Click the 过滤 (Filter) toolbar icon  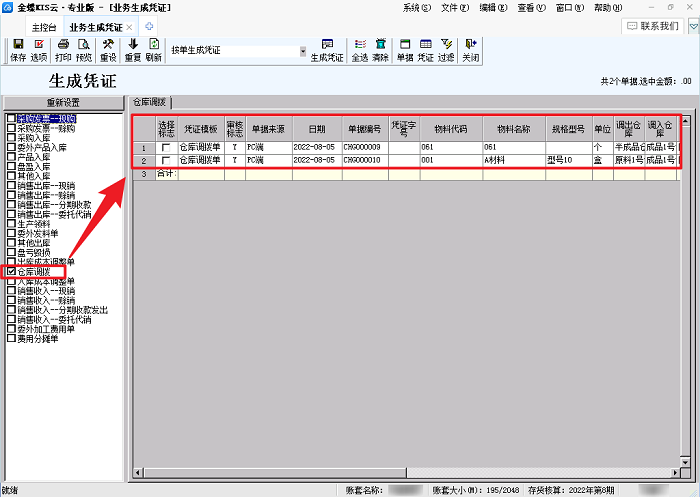pyautogui.click(x=446, y=50)
